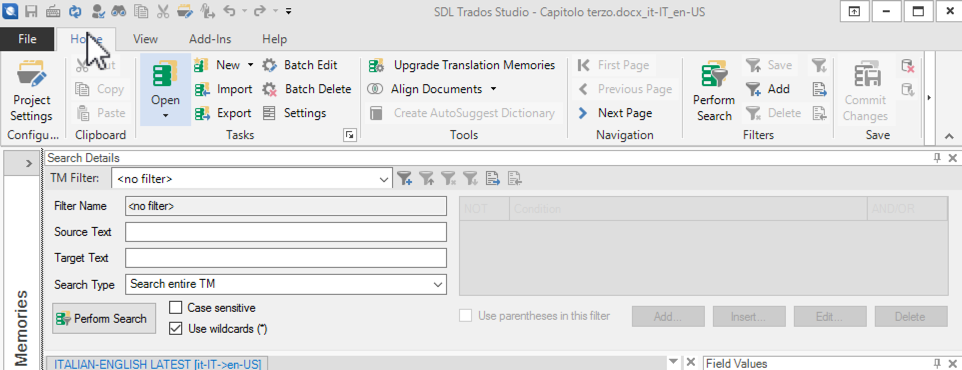Open the File menu

pos(27,39)
